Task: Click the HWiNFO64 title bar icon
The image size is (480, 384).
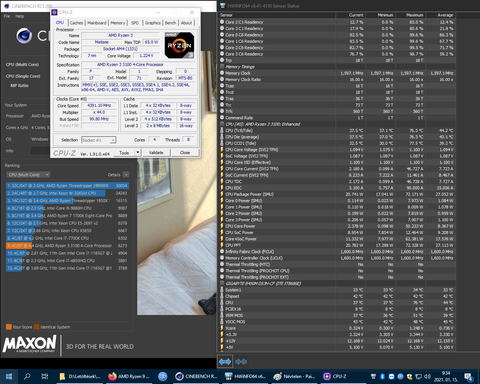Action: coord(222,6)
